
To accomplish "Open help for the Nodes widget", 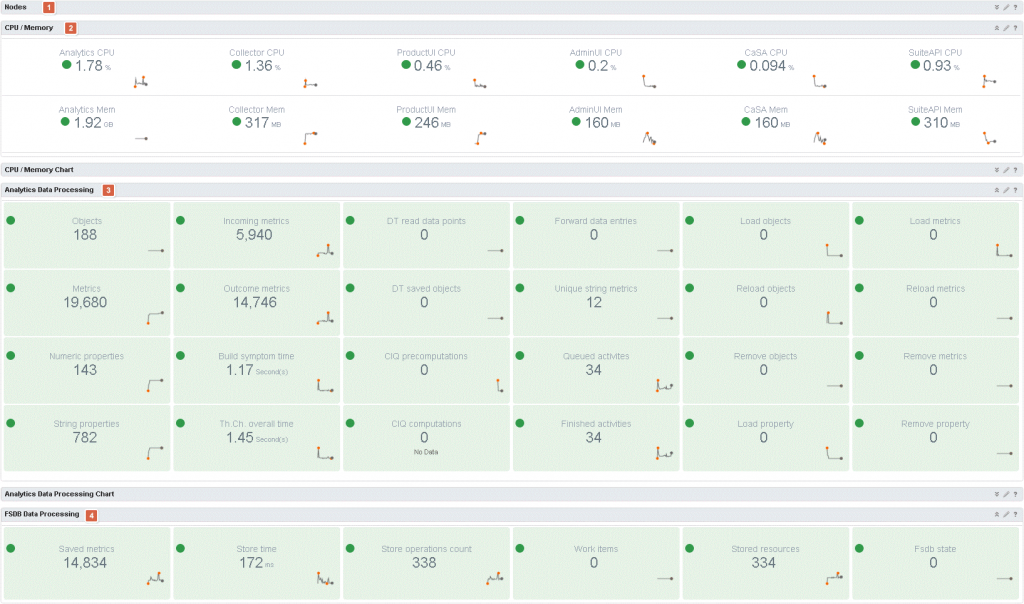I will (1016, 7).
